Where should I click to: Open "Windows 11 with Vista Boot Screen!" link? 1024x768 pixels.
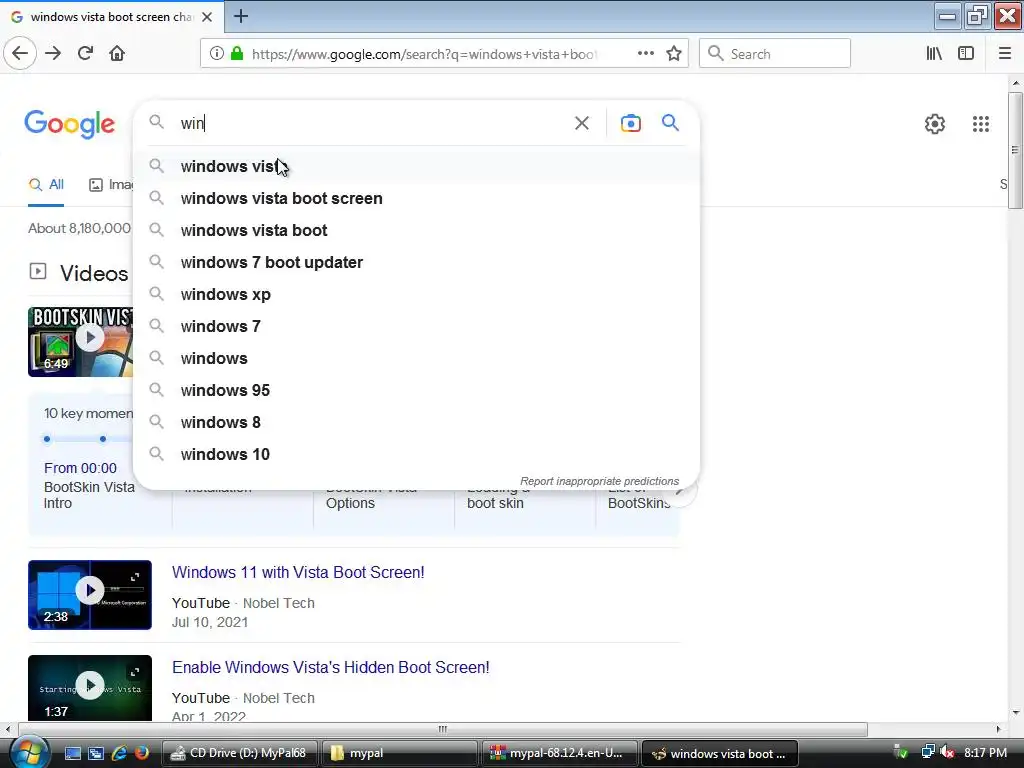tap(298, 572)
